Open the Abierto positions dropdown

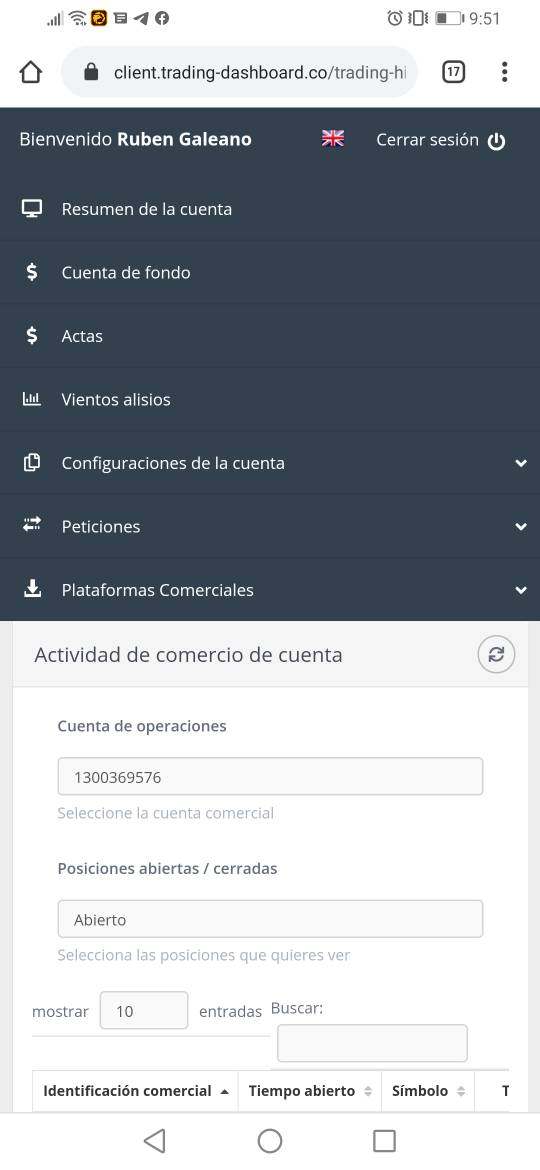click(x=270, y=919)
